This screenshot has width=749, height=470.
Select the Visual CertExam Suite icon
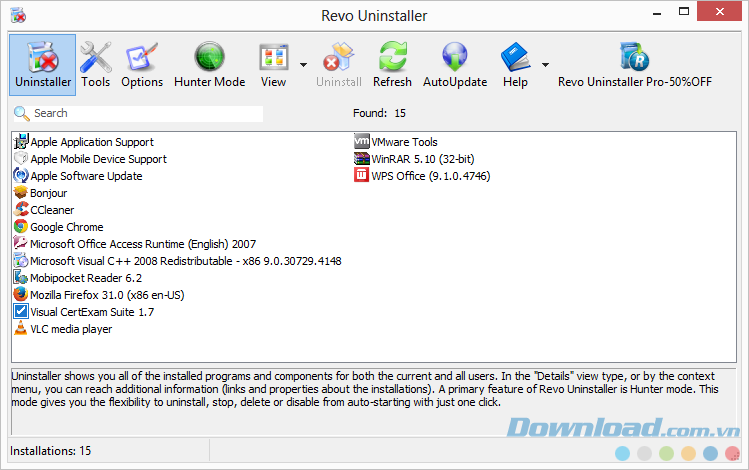point(21,311)
